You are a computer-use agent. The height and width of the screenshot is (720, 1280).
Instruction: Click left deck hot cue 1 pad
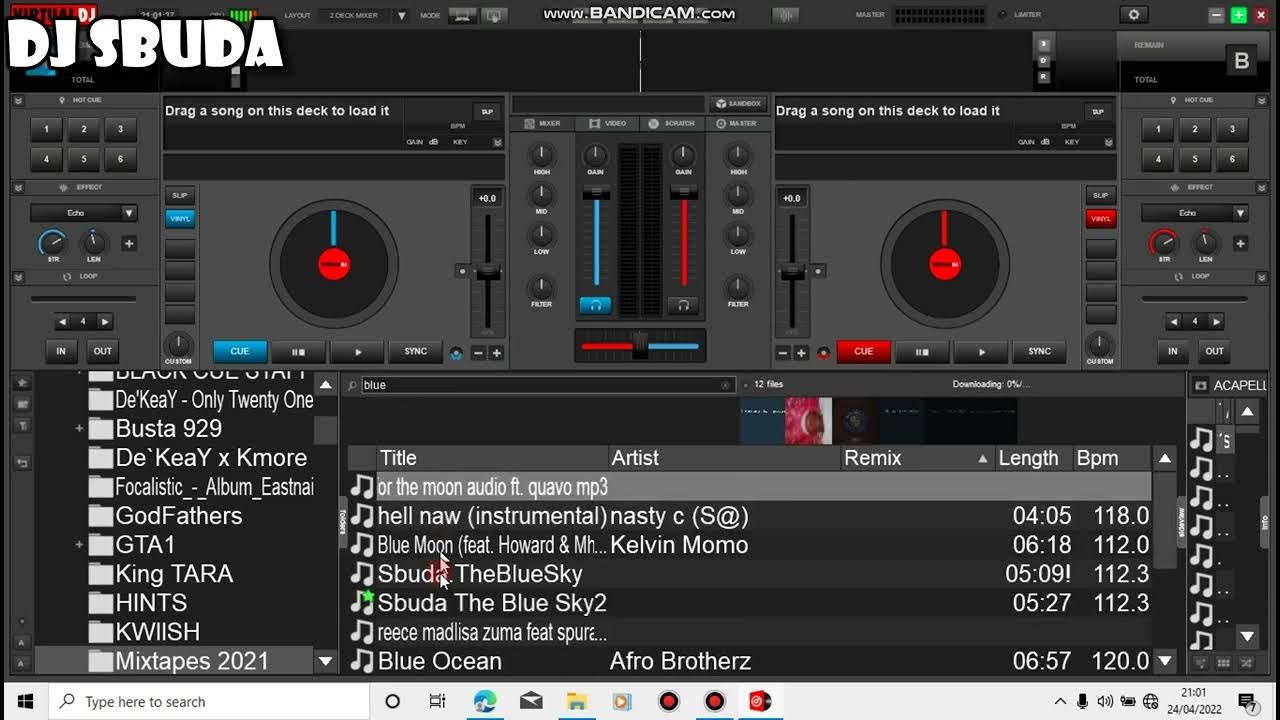[46, 129]
